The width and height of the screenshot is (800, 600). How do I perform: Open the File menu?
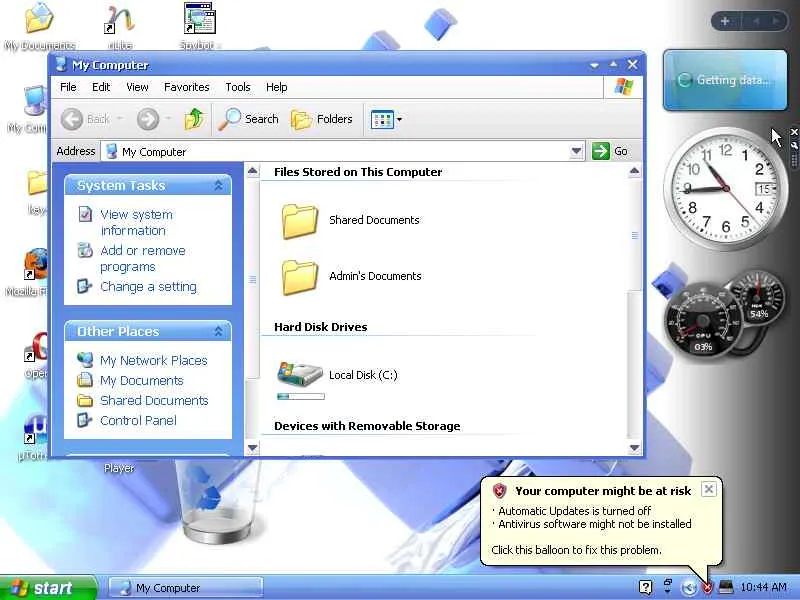68,87
